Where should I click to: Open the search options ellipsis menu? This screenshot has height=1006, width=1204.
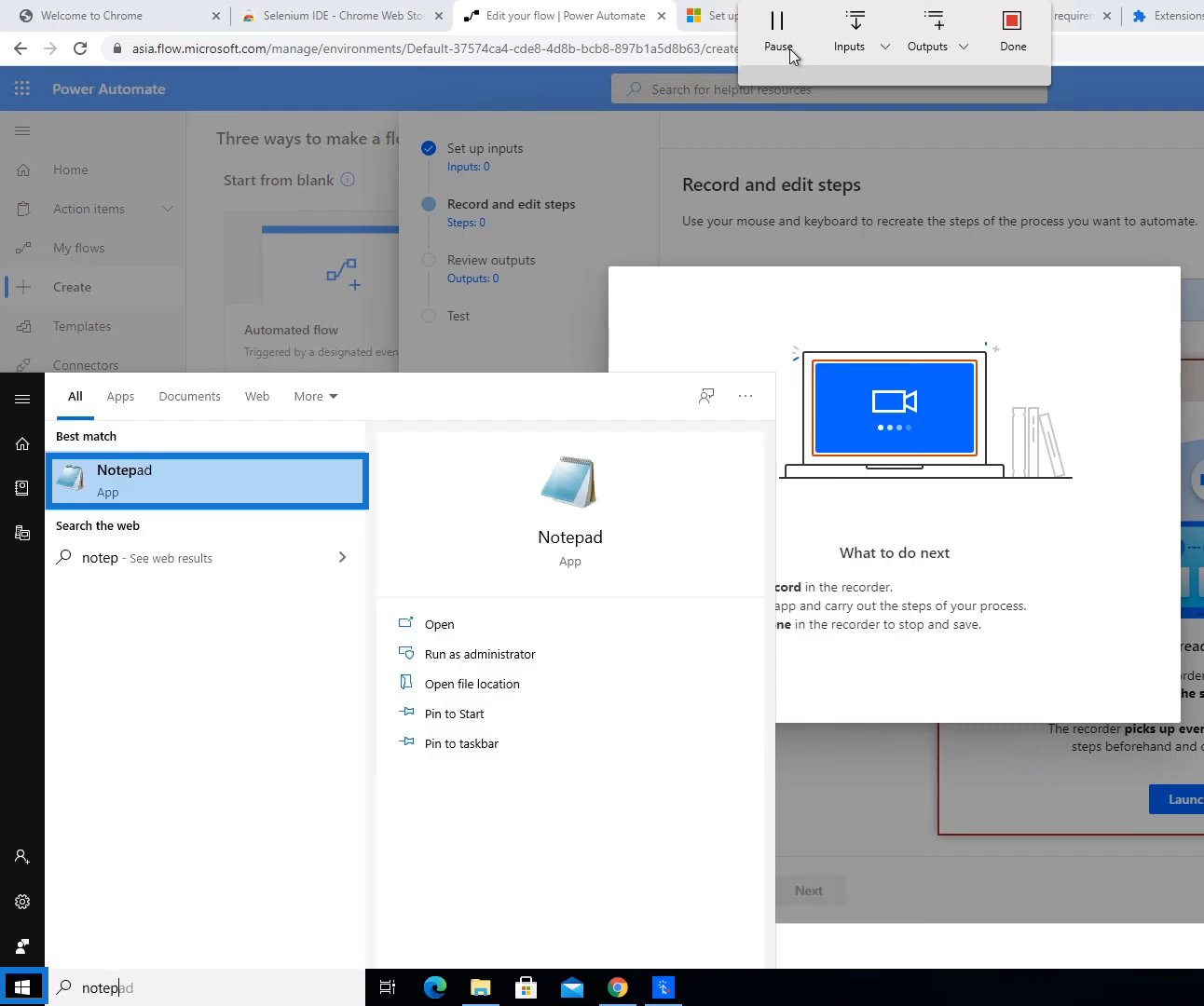click(746, 396)
